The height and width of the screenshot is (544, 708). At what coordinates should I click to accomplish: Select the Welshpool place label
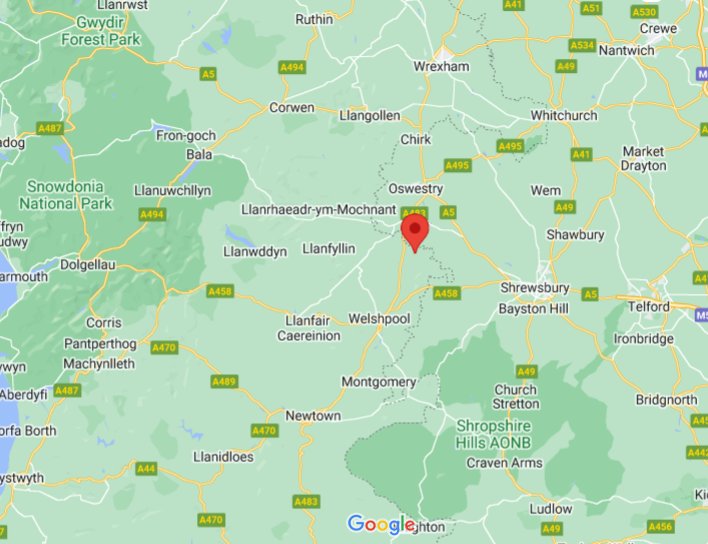point(379,319)
